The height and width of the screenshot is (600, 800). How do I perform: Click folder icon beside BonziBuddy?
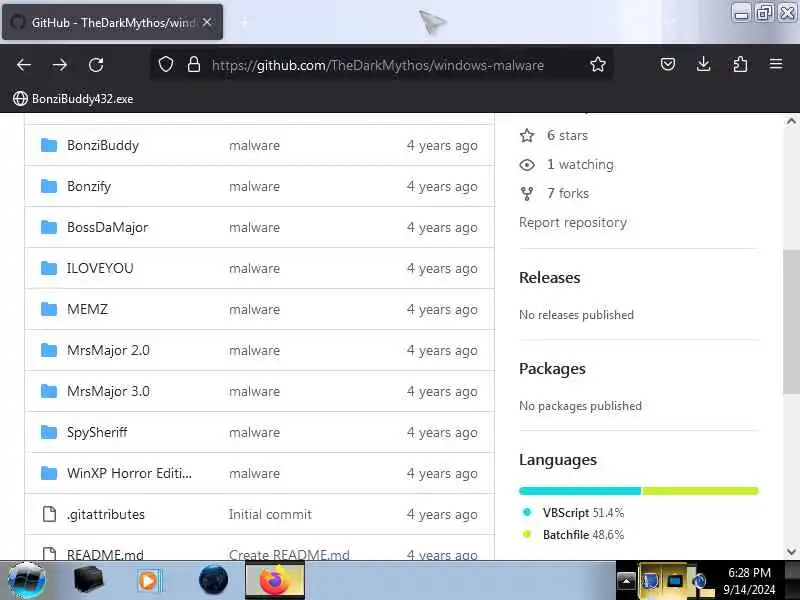click(49, 145)
